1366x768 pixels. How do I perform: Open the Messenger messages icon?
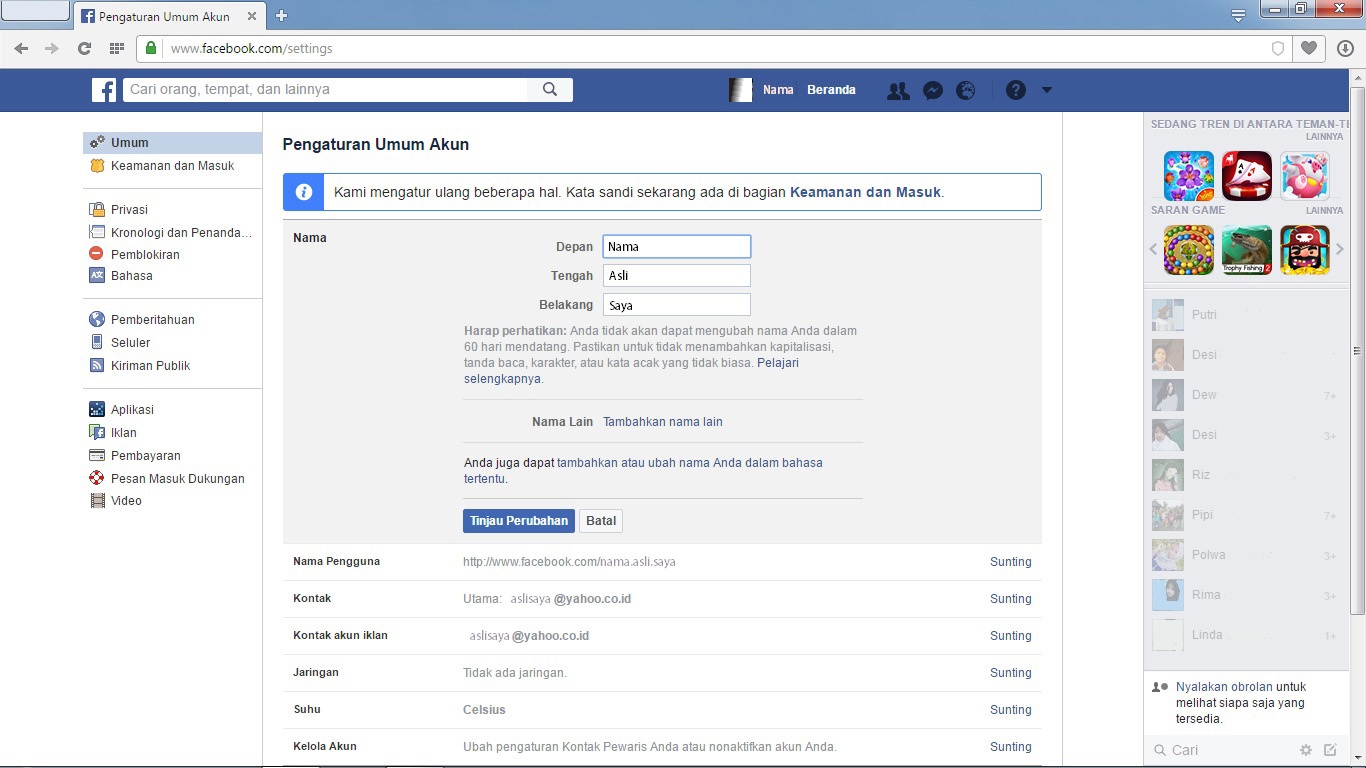coord(932,90)
